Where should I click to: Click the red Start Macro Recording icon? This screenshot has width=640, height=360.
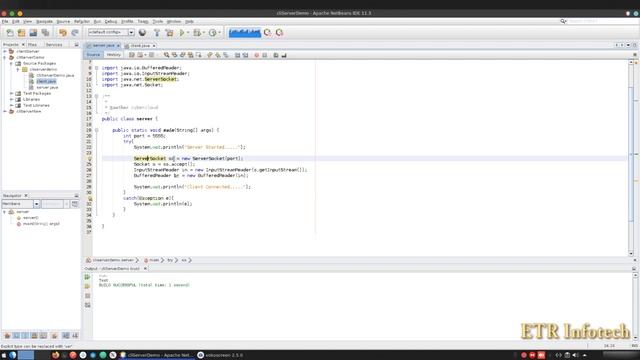(257, 55)
